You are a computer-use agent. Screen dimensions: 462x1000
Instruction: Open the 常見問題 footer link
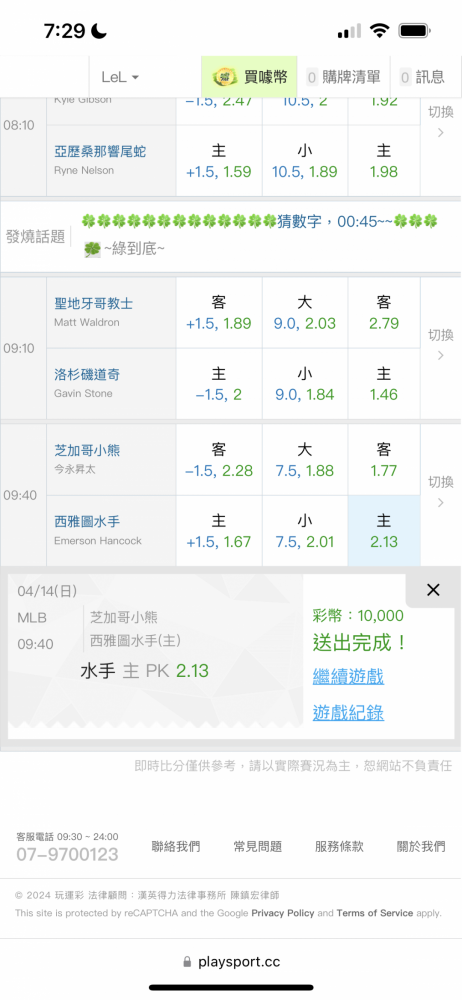257,846
